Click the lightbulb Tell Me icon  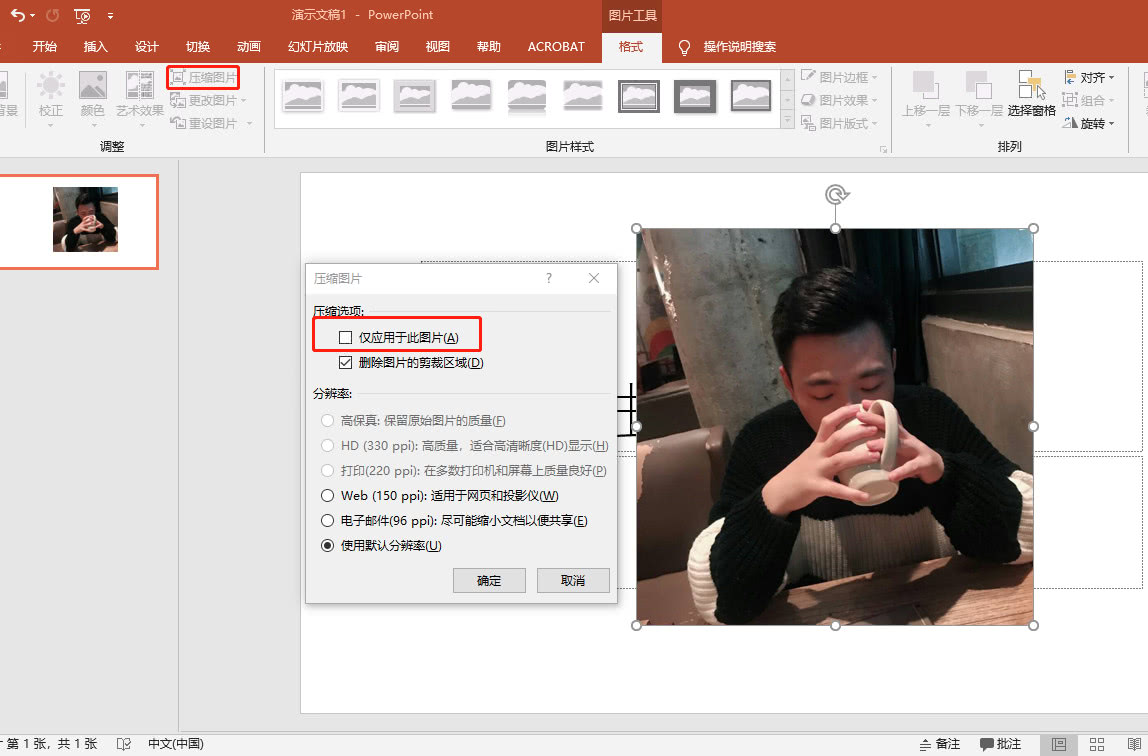click(684, 48)
